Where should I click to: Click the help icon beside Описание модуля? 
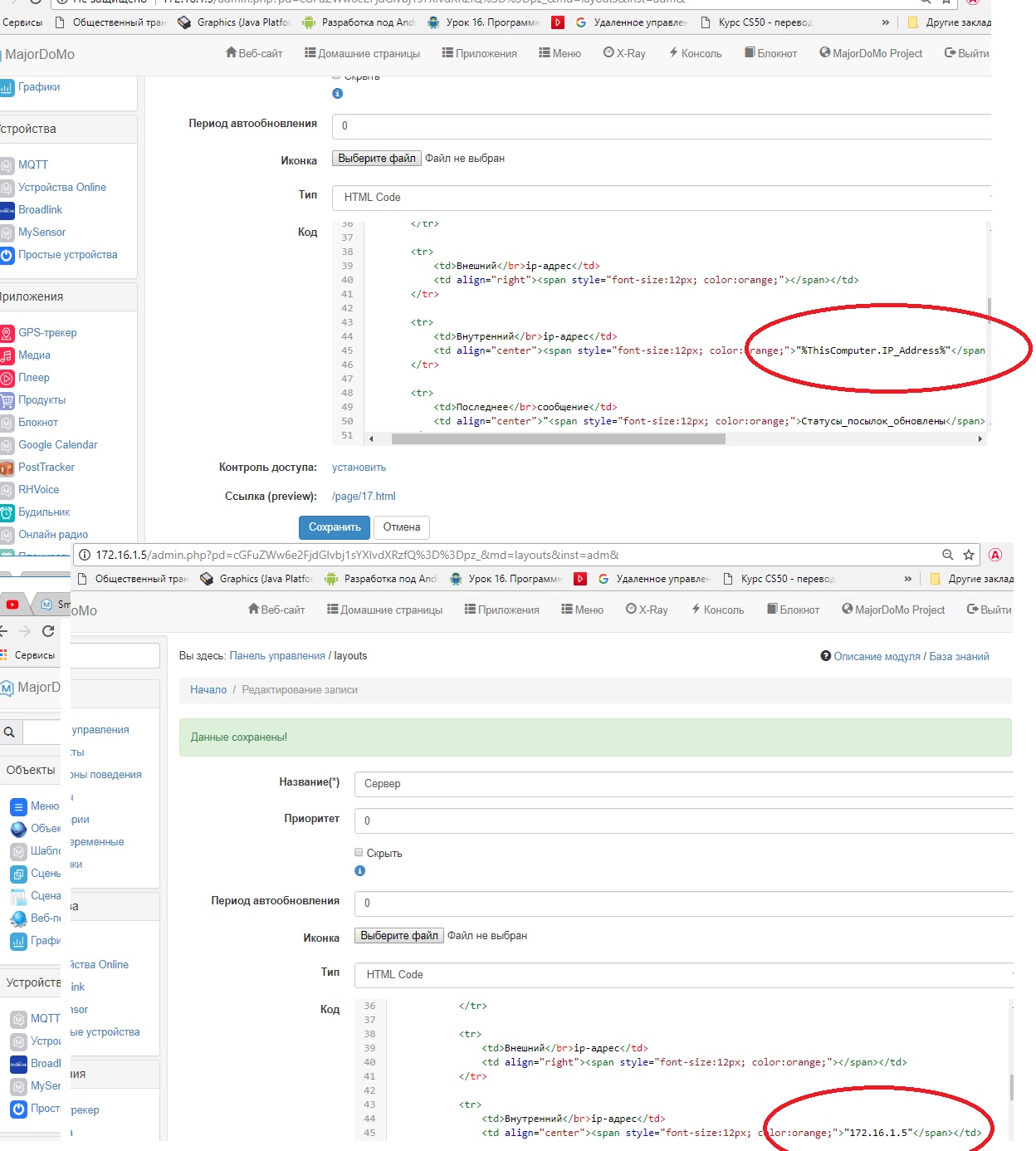(x=825, y=656)
